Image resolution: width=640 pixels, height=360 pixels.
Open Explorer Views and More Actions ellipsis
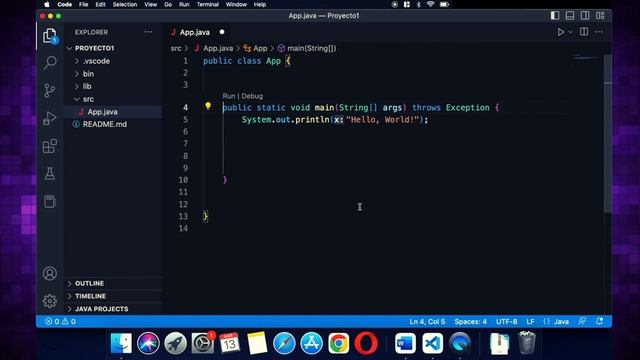coord(148,32)
